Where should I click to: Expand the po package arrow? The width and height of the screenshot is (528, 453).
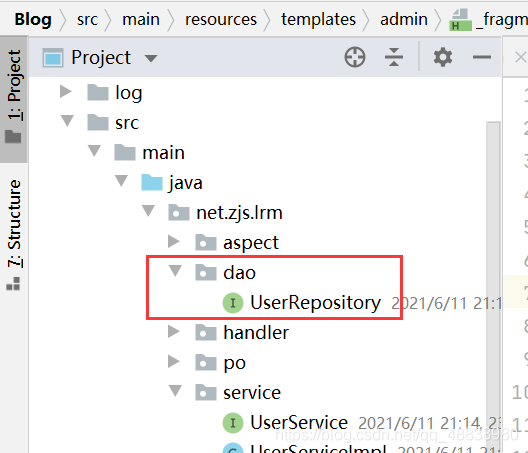(174, 361)
